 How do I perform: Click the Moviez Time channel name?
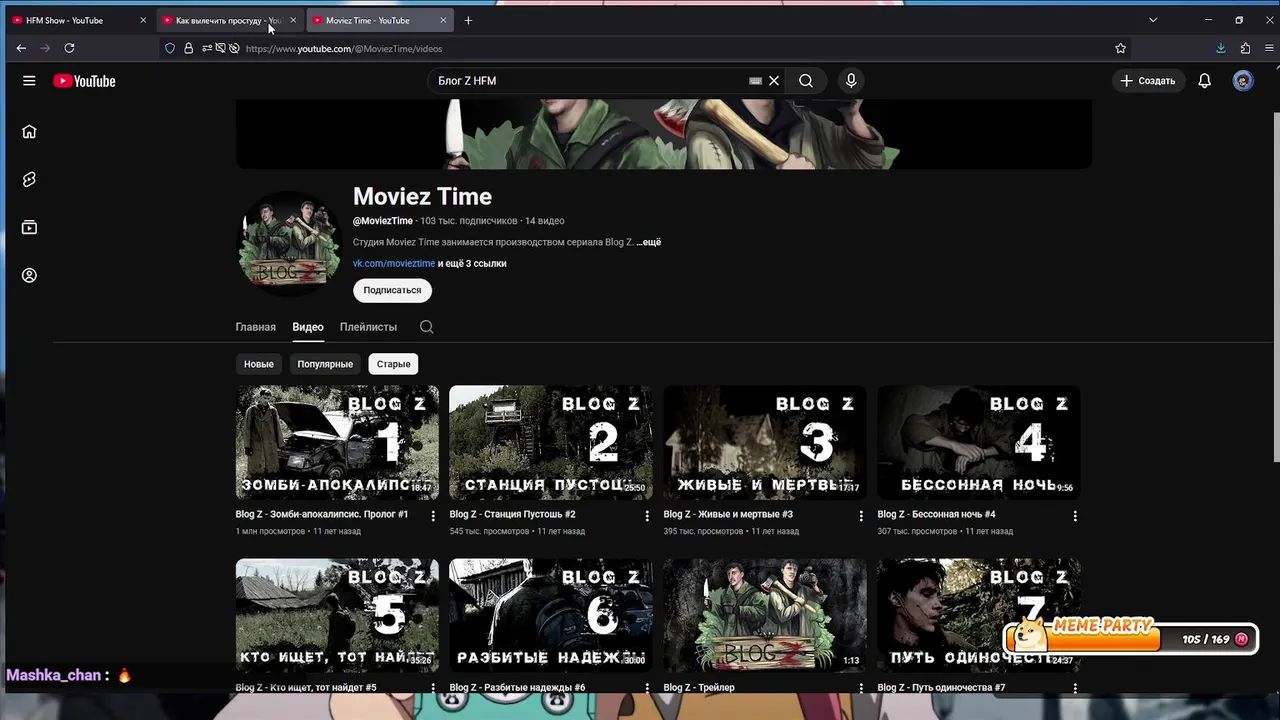tap(422, 197)
